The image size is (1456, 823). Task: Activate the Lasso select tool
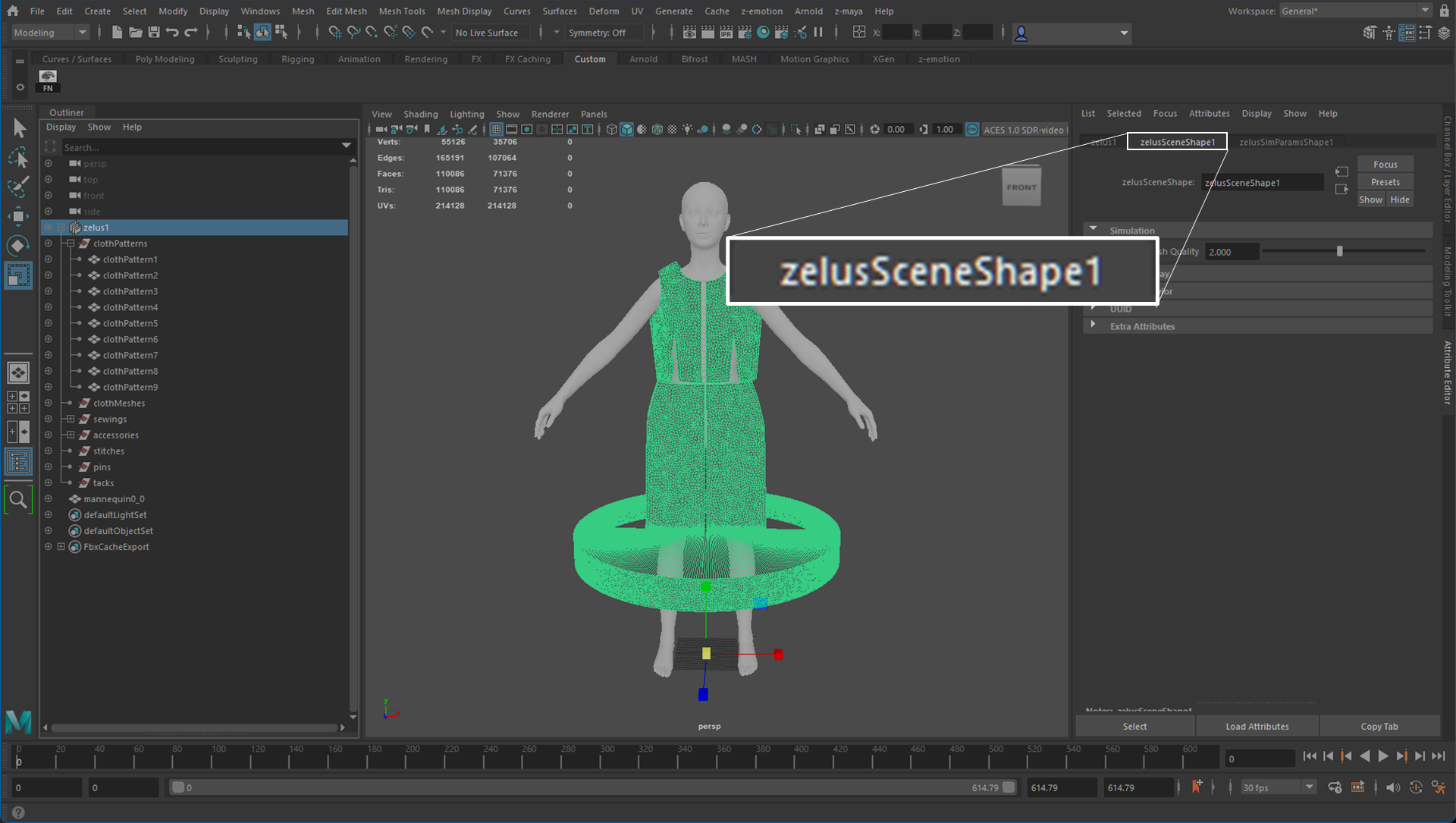[x=19, y=157]
